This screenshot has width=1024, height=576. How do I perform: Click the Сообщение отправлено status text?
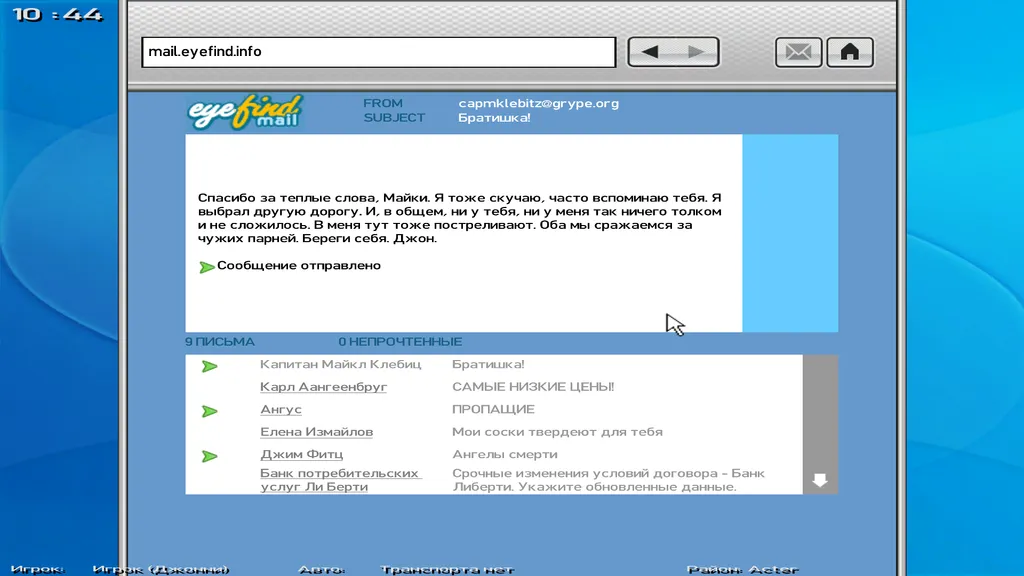298,266
